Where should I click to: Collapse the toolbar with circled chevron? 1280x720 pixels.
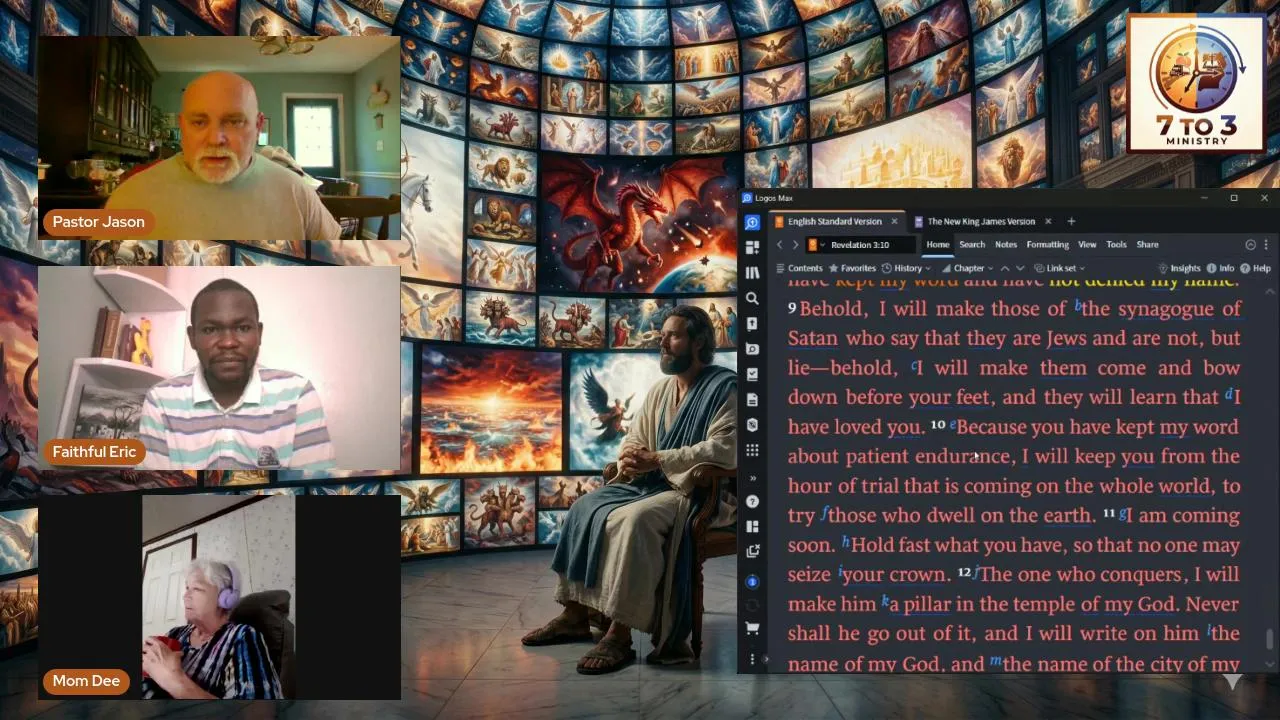pos(1250,245)
